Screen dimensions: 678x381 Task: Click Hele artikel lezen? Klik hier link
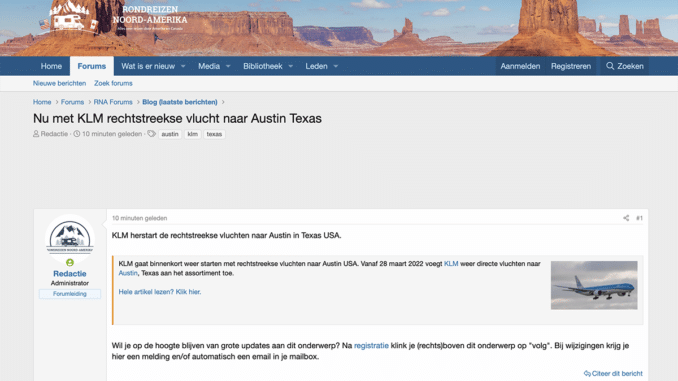160,292
